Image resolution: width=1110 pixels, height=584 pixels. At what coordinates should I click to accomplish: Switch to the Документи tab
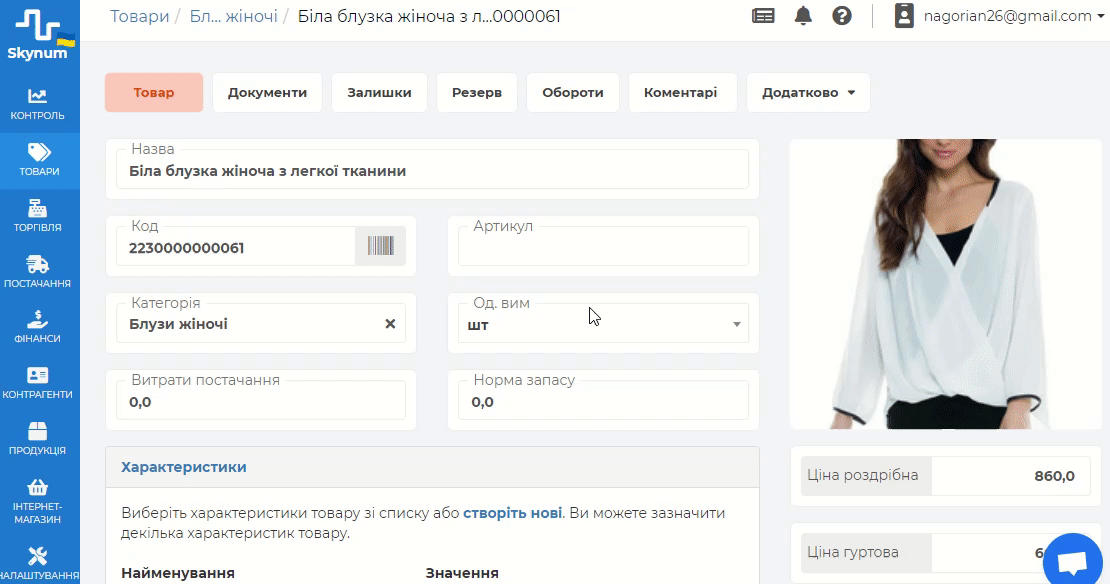(267, 92)
